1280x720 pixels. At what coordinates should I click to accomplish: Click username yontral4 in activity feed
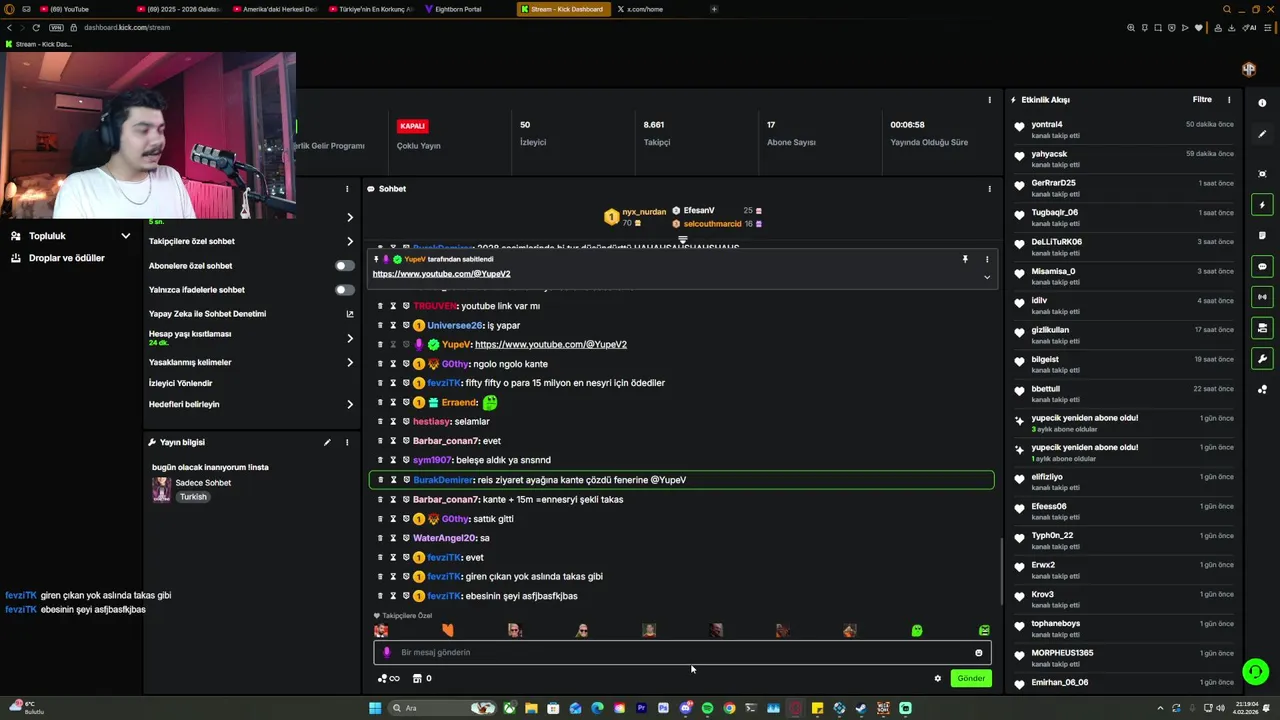[x=1047, y=125]
